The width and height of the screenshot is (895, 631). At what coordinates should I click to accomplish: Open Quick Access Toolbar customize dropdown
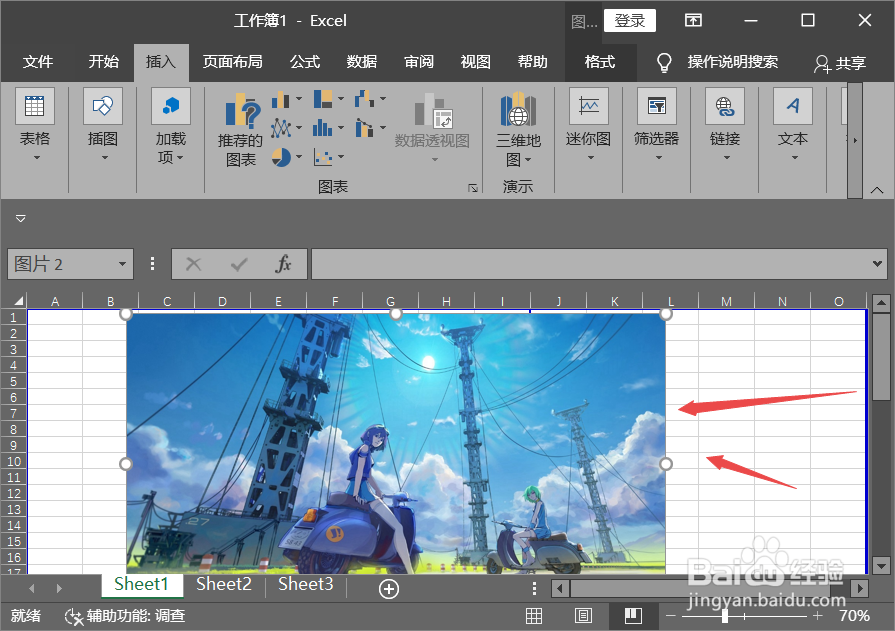click(21, 219)
